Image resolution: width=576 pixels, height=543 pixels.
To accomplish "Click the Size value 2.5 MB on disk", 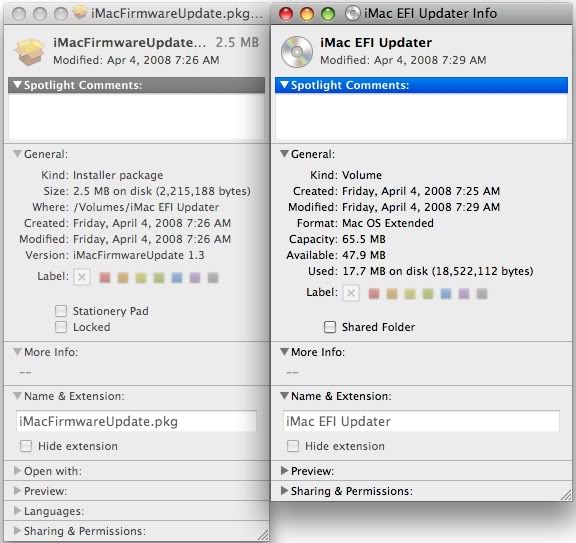I will 112,191.
